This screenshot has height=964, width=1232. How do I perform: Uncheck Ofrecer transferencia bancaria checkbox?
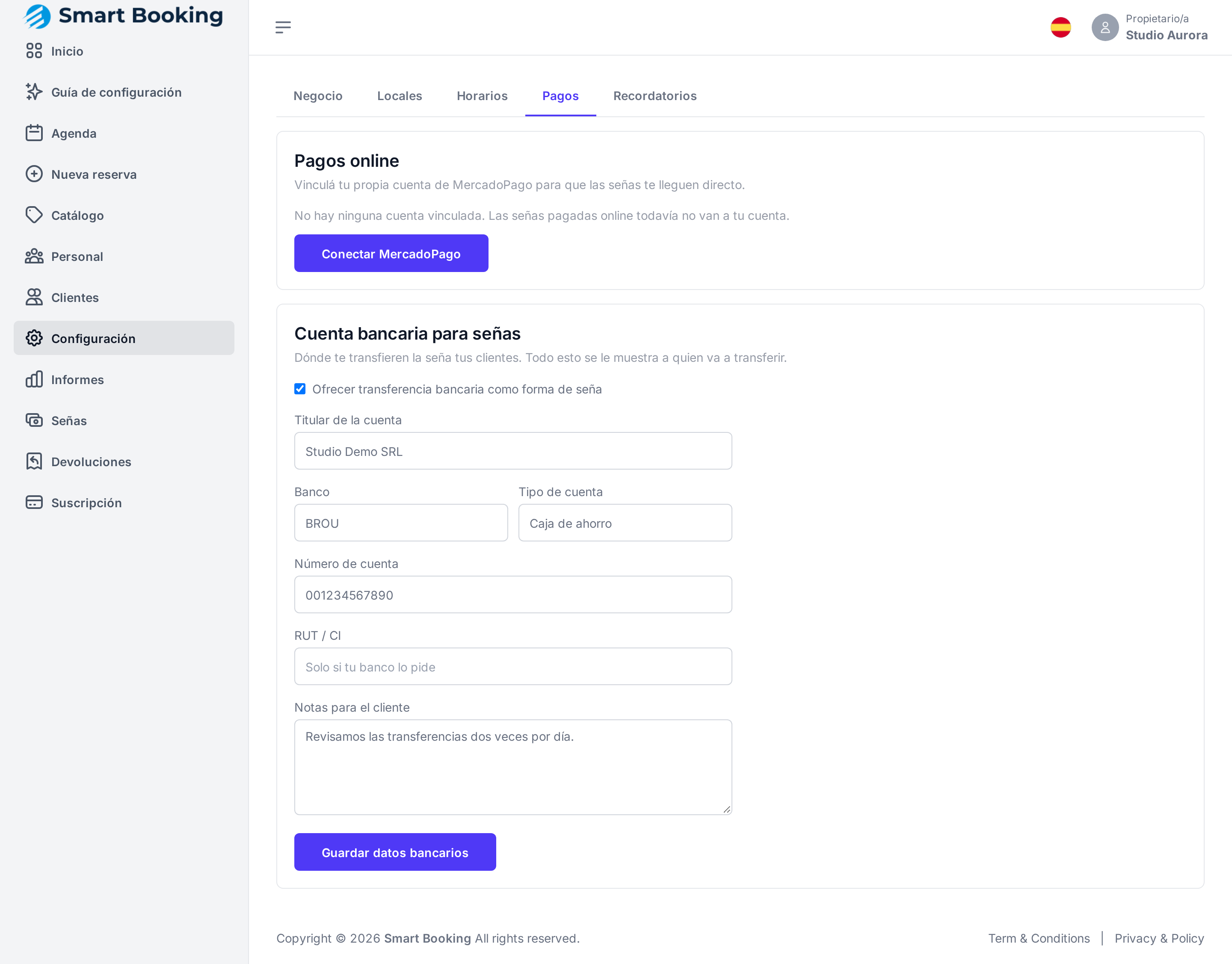(x=300, y=389)
